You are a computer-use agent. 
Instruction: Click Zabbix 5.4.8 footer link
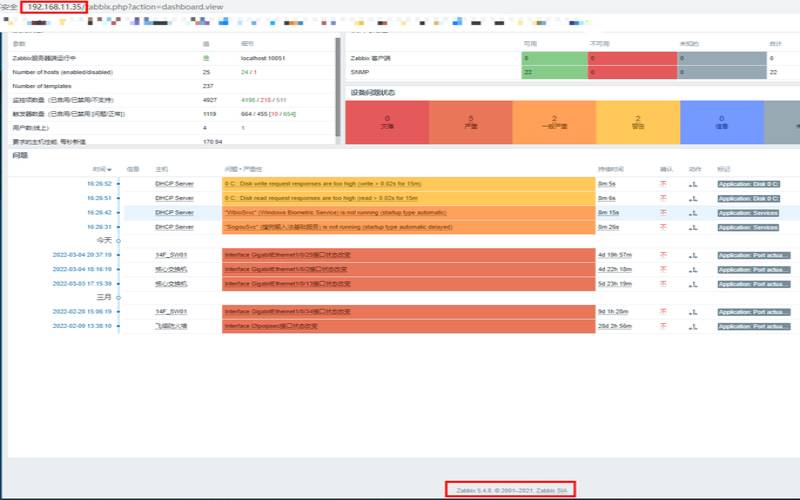(x=497, y=490)
